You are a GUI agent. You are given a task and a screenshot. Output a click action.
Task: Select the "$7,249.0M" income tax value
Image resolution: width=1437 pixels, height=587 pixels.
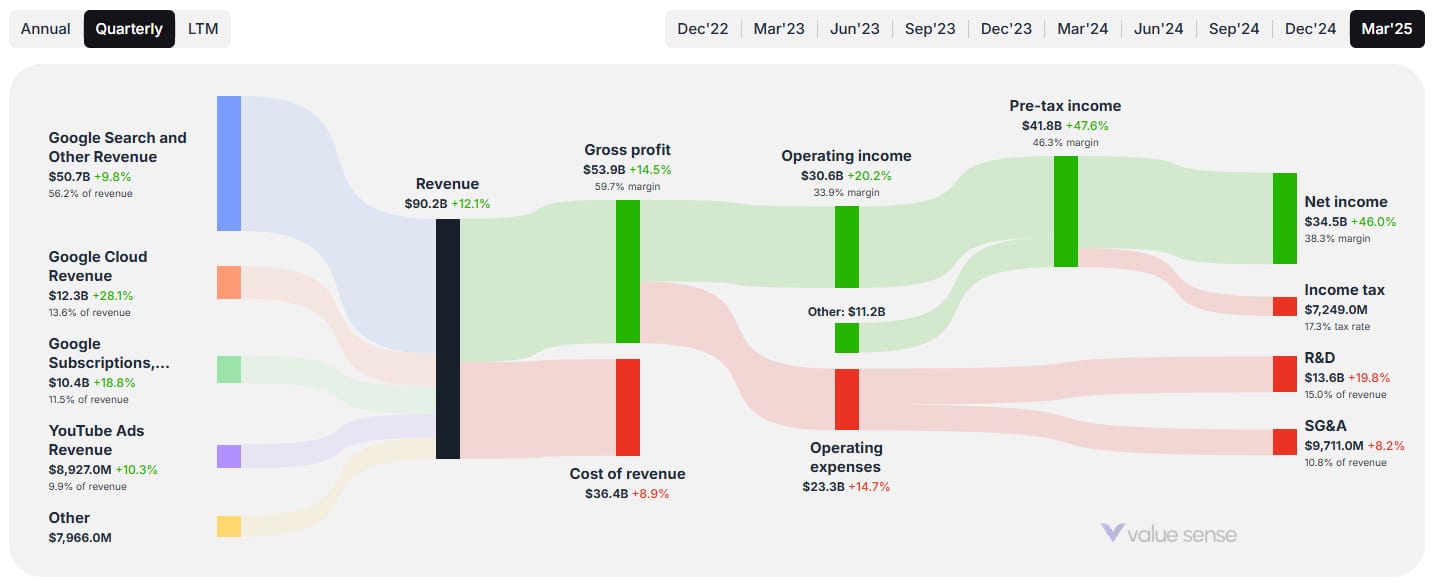click(x=1336, y=310)
